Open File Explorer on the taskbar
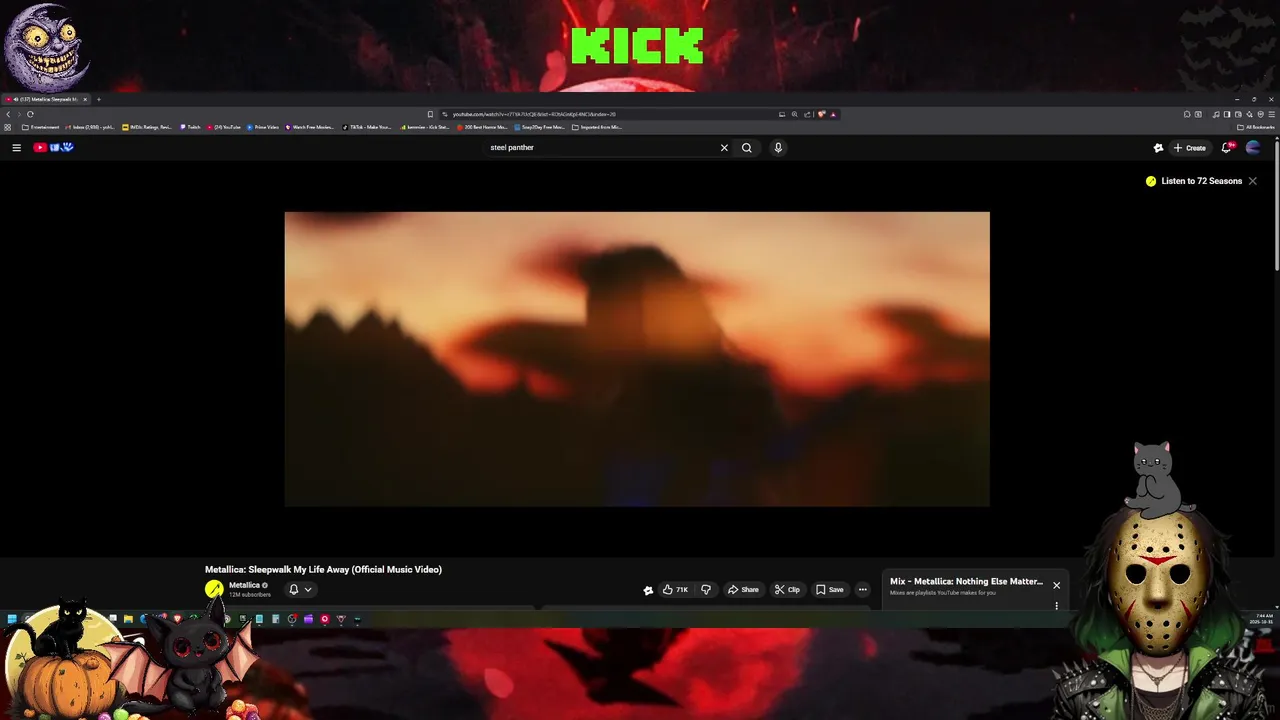Image resolution: width=1280 pixels, height=720 pixels. click(x=128, y=619)
